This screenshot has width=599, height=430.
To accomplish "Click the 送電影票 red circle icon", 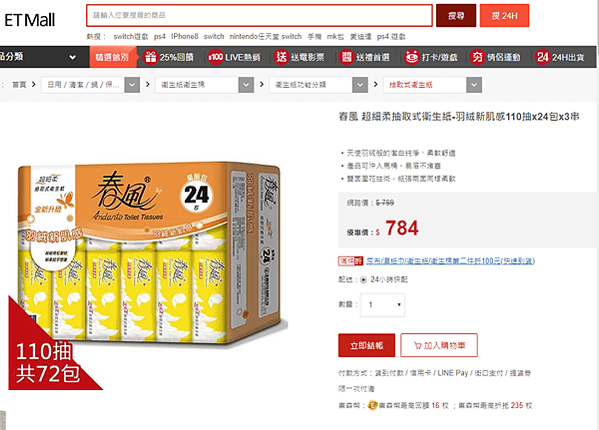I will click(x=281, y=57).
